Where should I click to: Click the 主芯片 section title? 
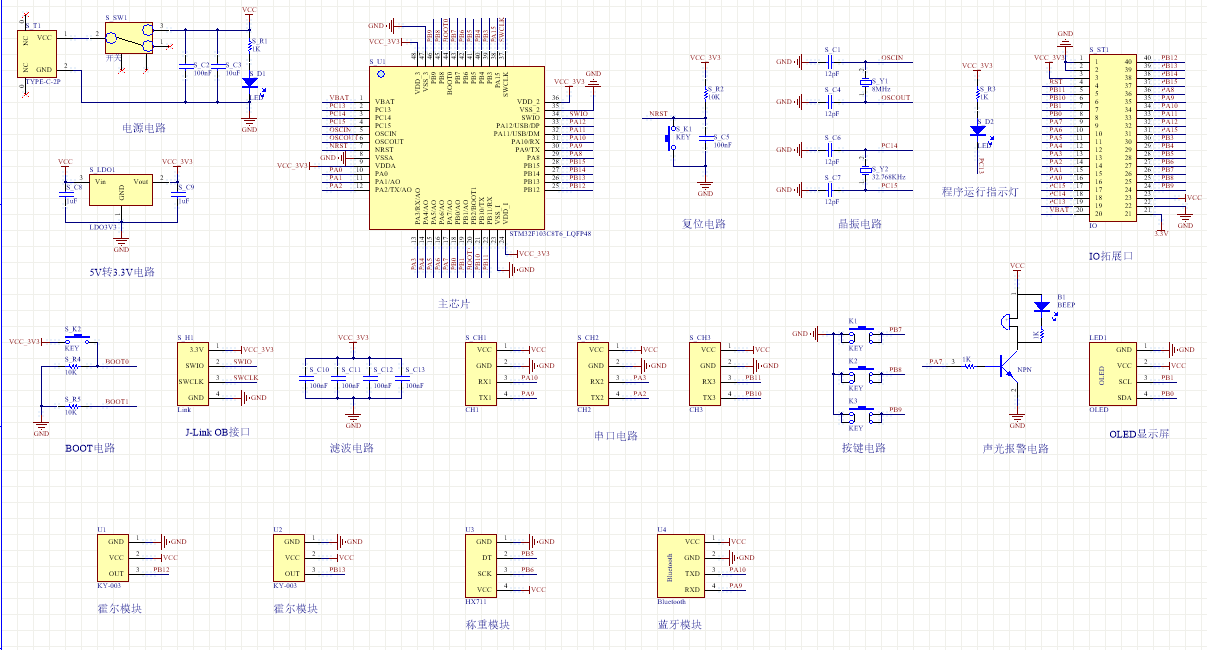pyautogui.click(x=453, y=303)
